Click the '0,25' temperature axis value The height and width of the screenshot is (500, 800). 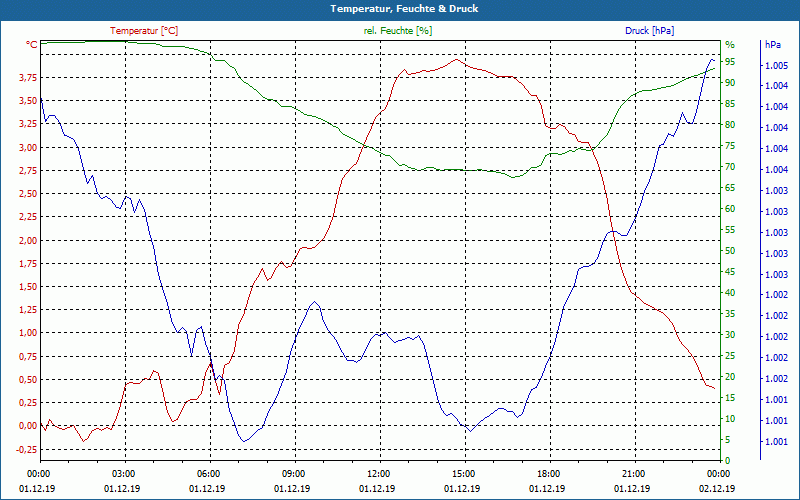pyautogui.click(x=28, y=403)
